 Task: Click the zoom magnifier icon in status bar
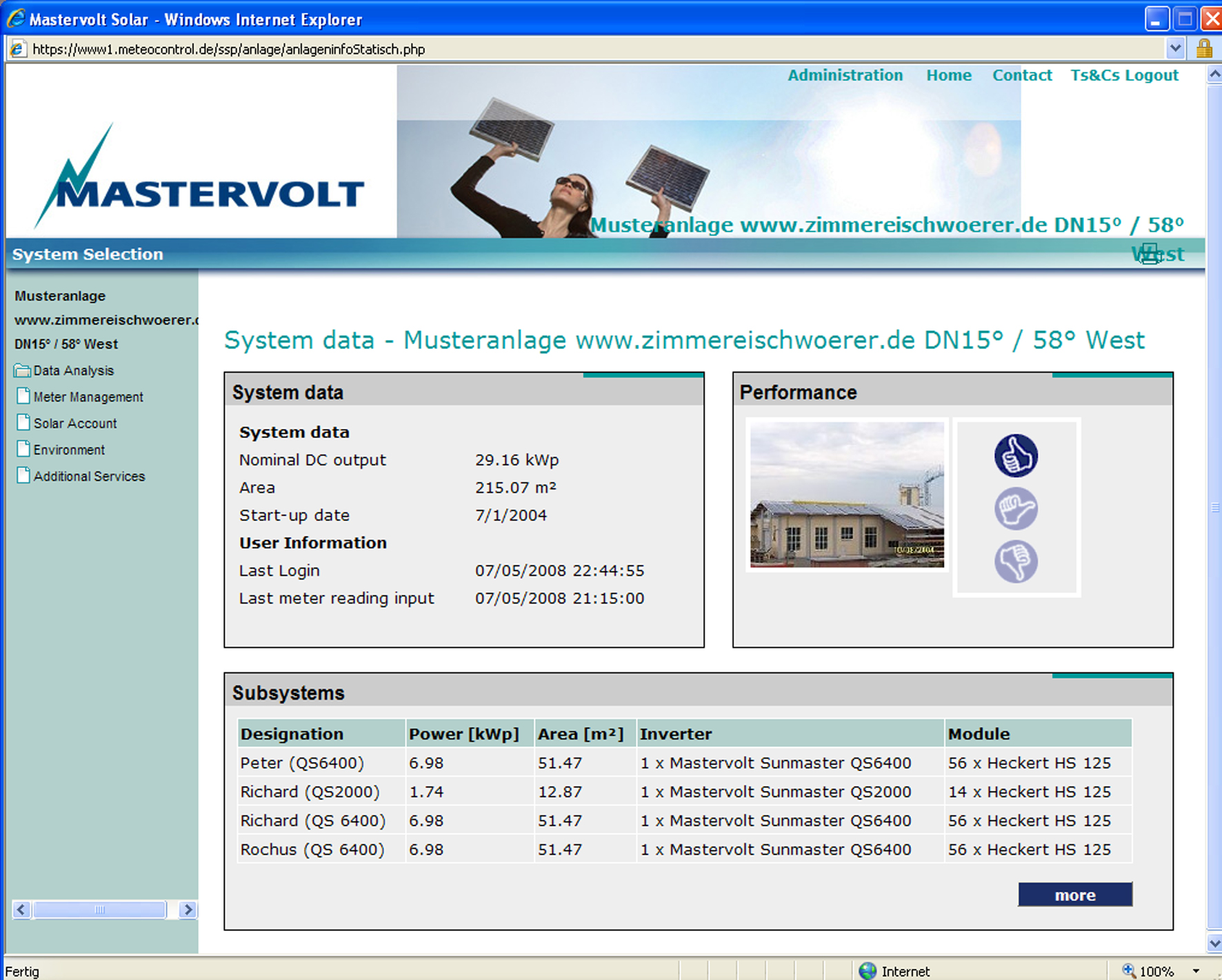(1129, 971)
